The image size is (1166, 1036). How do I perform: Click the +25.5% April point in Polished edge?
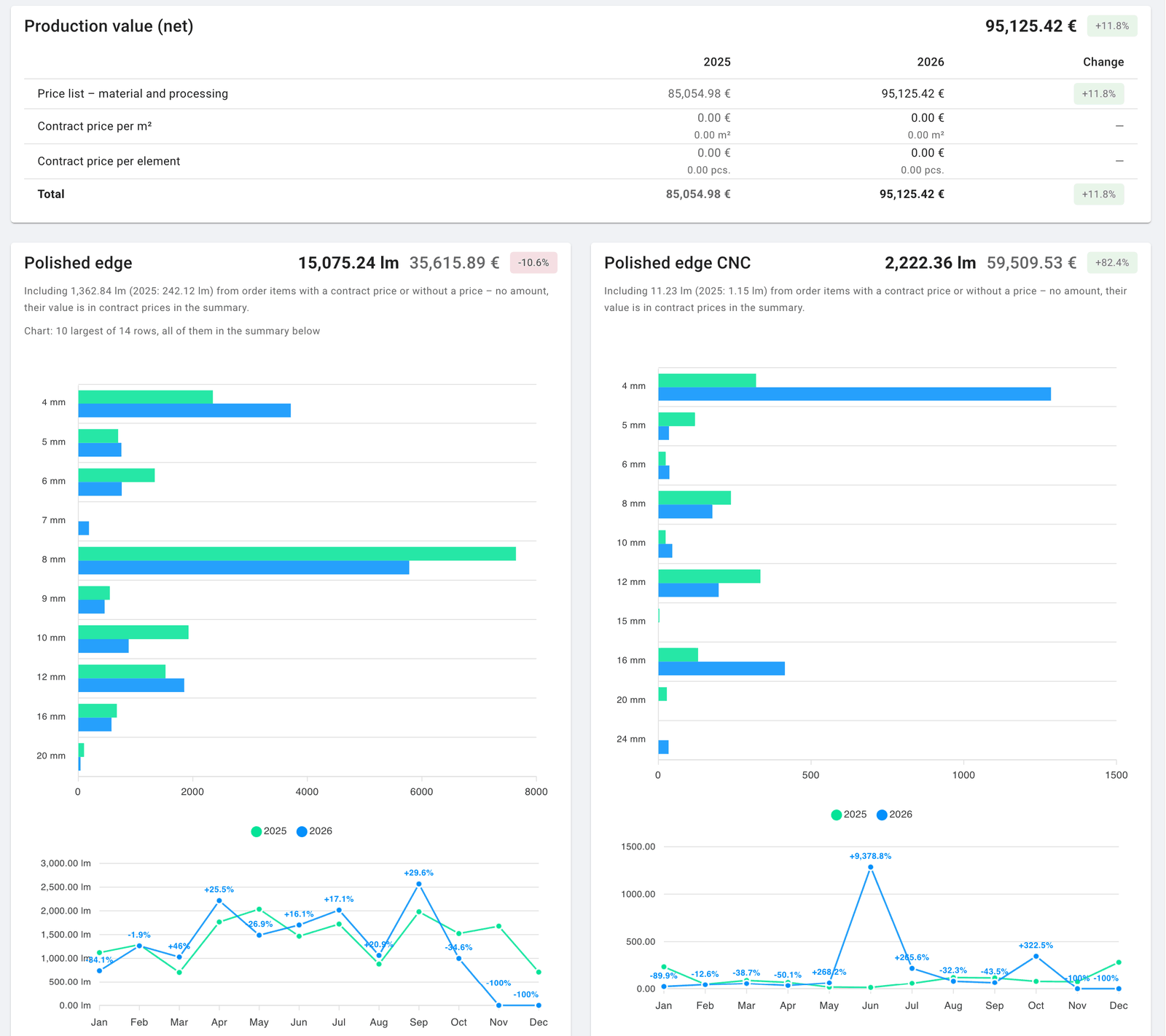219,900
